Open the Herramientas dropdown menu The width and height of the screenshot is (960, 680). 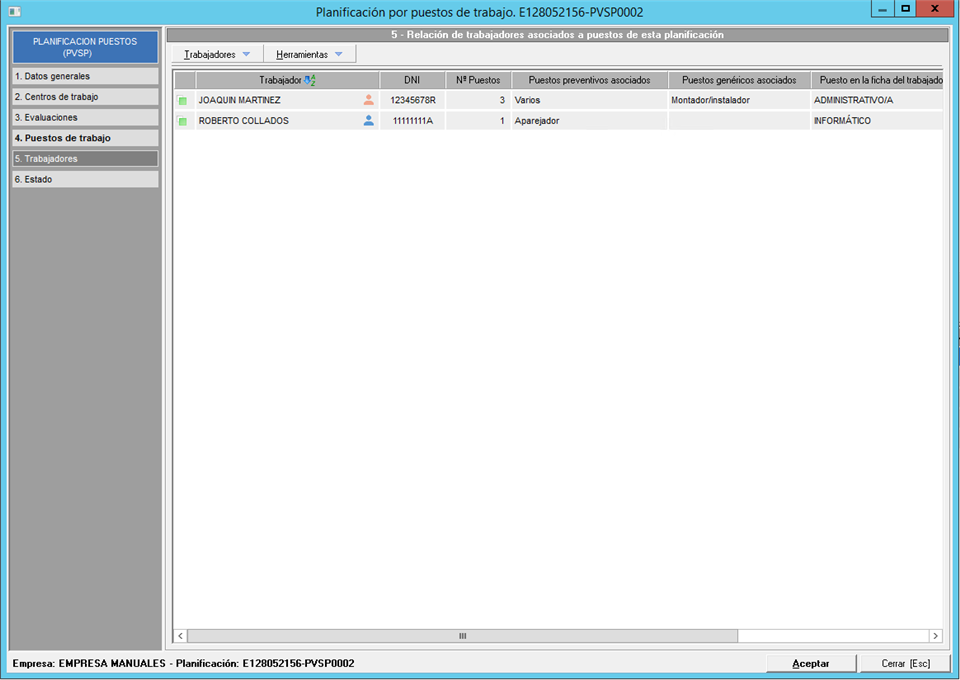pyautogui.click(x=309, y=54)
